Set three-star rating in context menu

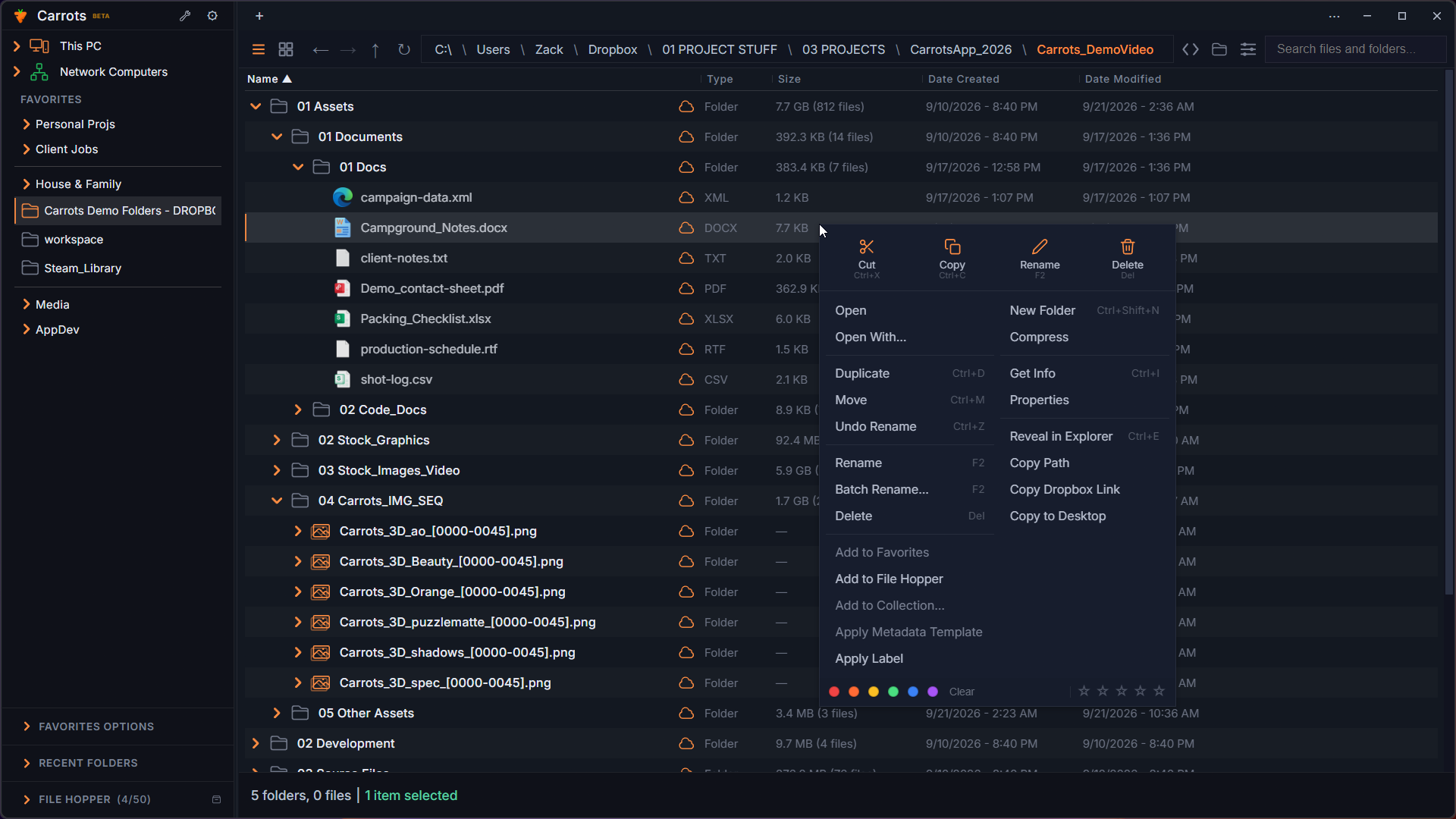1122,691
